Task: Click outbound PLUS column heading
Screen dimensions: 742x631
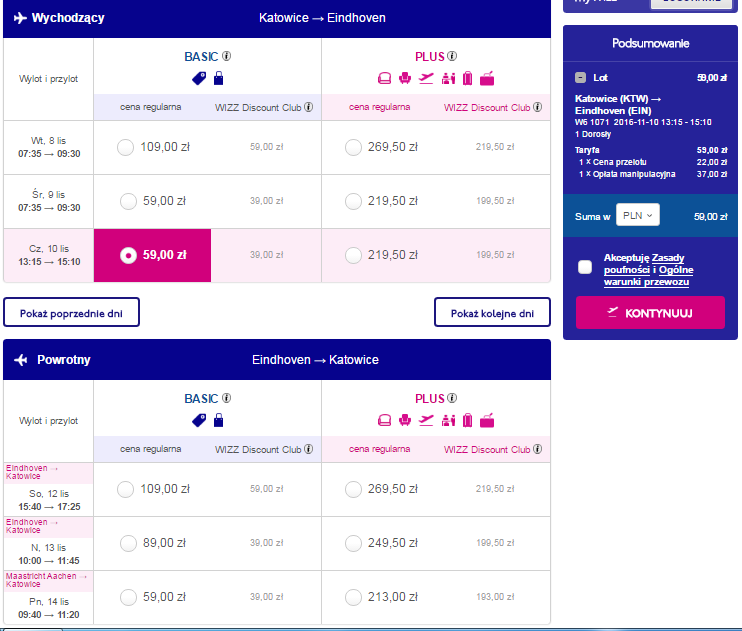Action: [x=430, y=56]
